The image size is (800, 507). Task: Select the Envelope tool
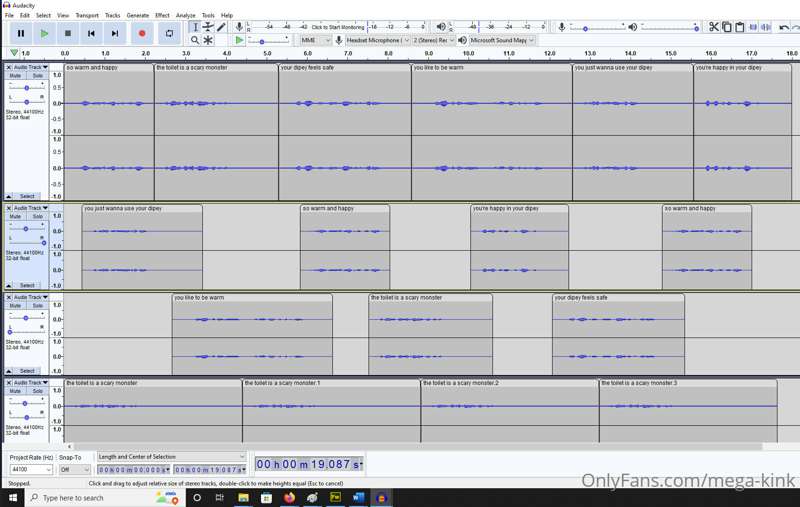pyautogui.click(x=208, y=27)
